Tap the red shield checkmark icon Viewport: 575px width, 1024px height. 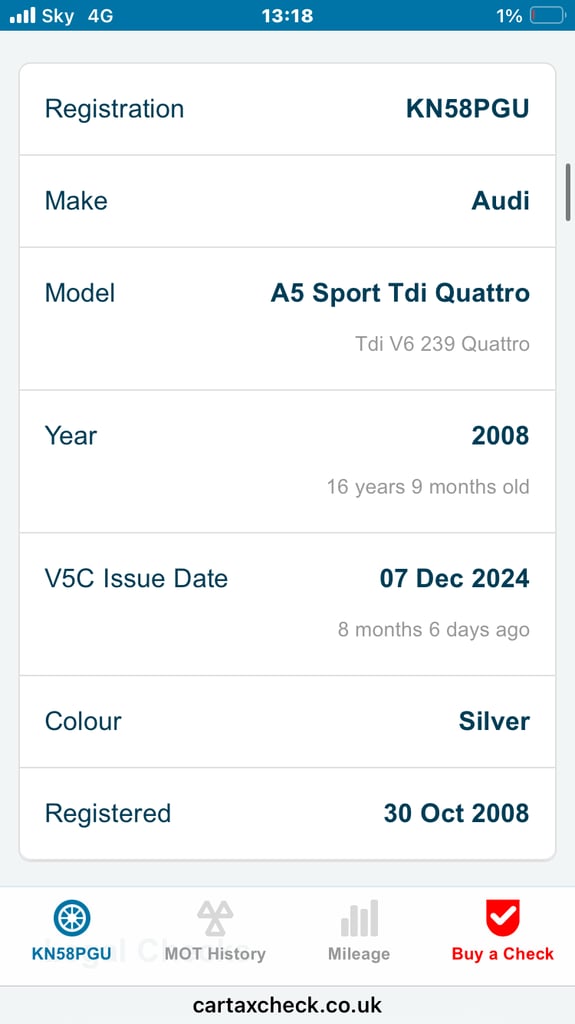502,918
